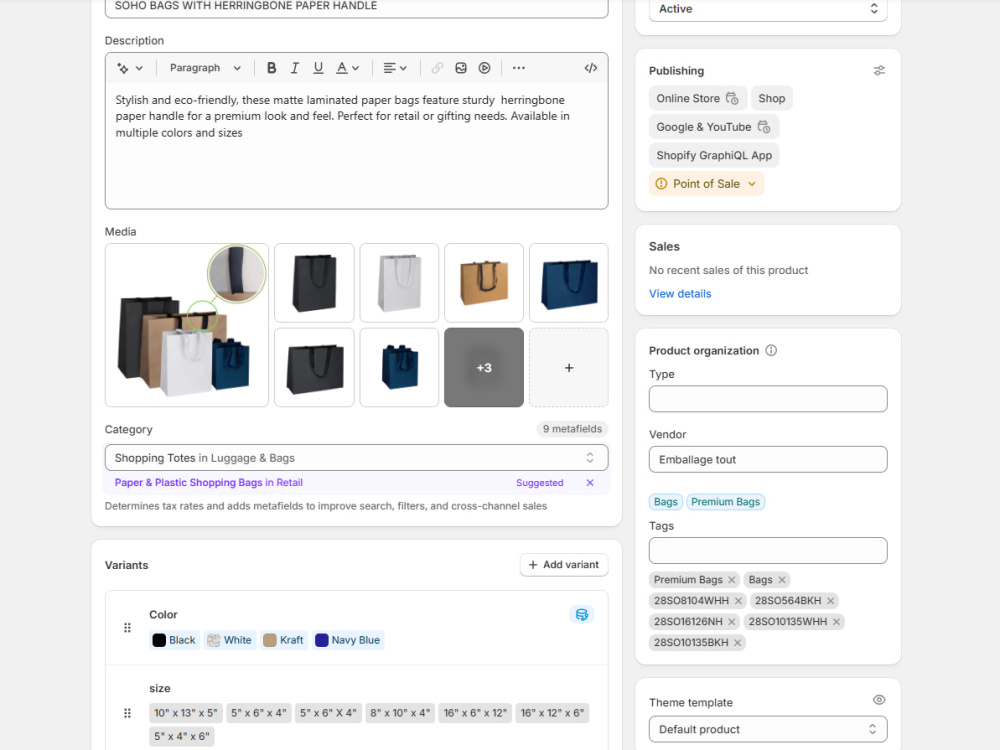
Task: Insert a link in description
Action: (x=437, y=68)
